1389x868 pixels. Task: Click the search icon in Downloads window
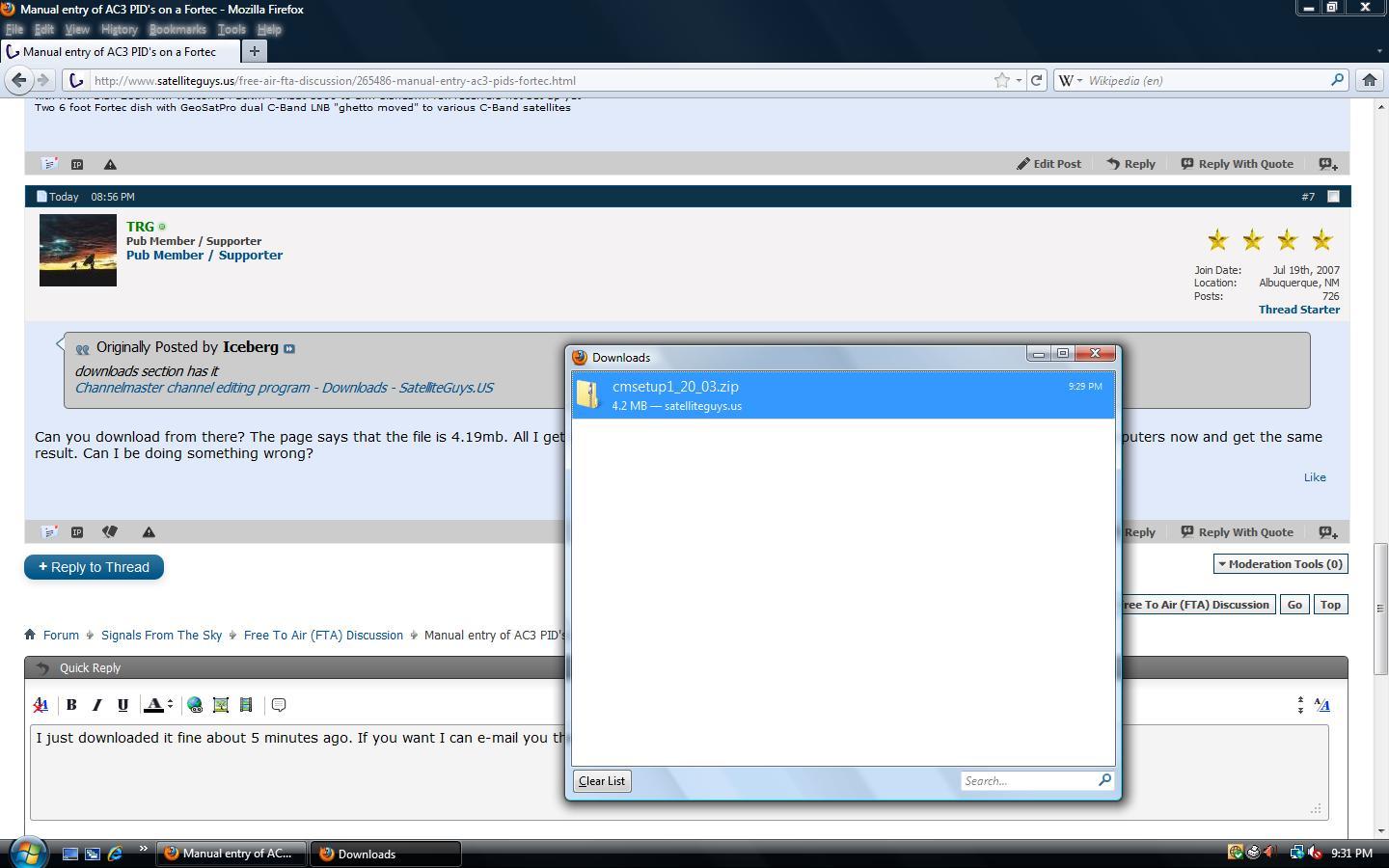coord(1104,780)
